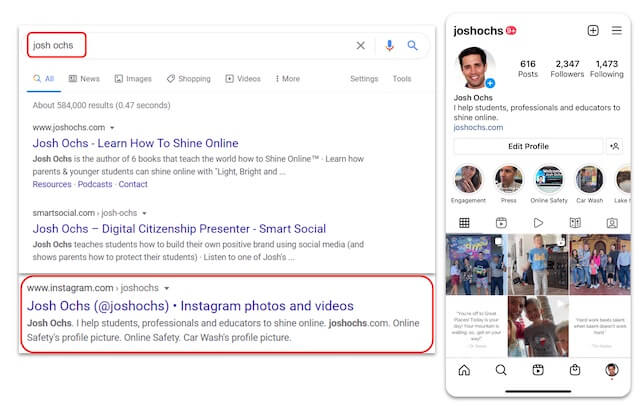This screenshot has height=406, width=640.
Task: Tap the Edit Profile button
Action: (x=528, y=146)
